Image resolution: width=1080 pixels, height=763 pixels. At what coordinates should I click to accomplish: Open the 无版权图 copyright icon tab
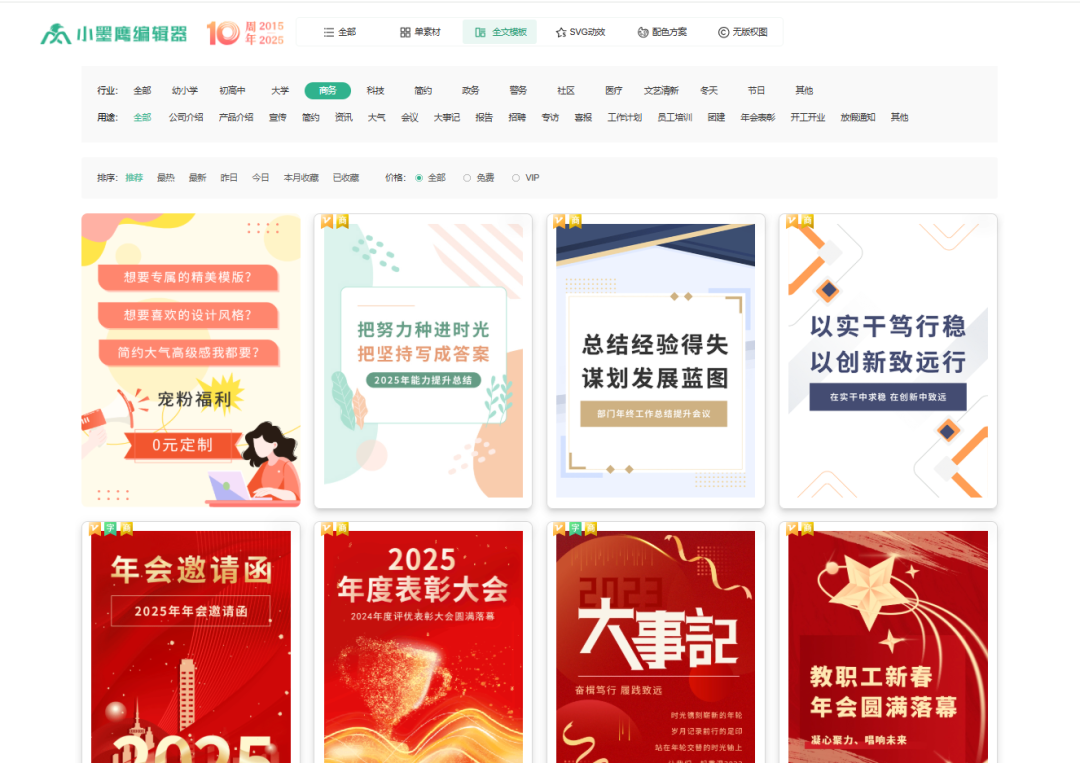[x=743, y=32]
